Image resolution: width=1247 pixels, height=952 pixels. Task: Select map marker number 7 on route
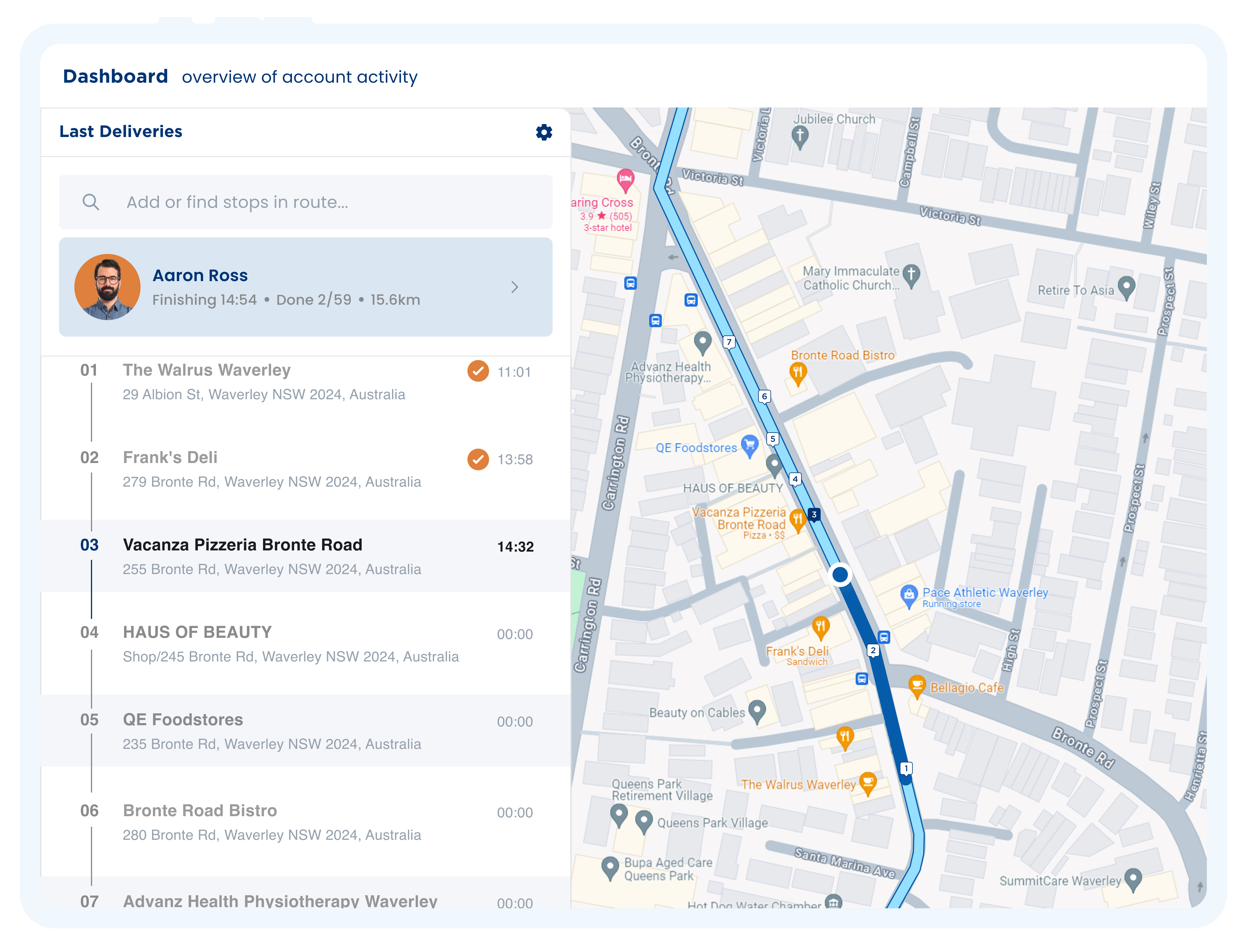pos(729,342)
